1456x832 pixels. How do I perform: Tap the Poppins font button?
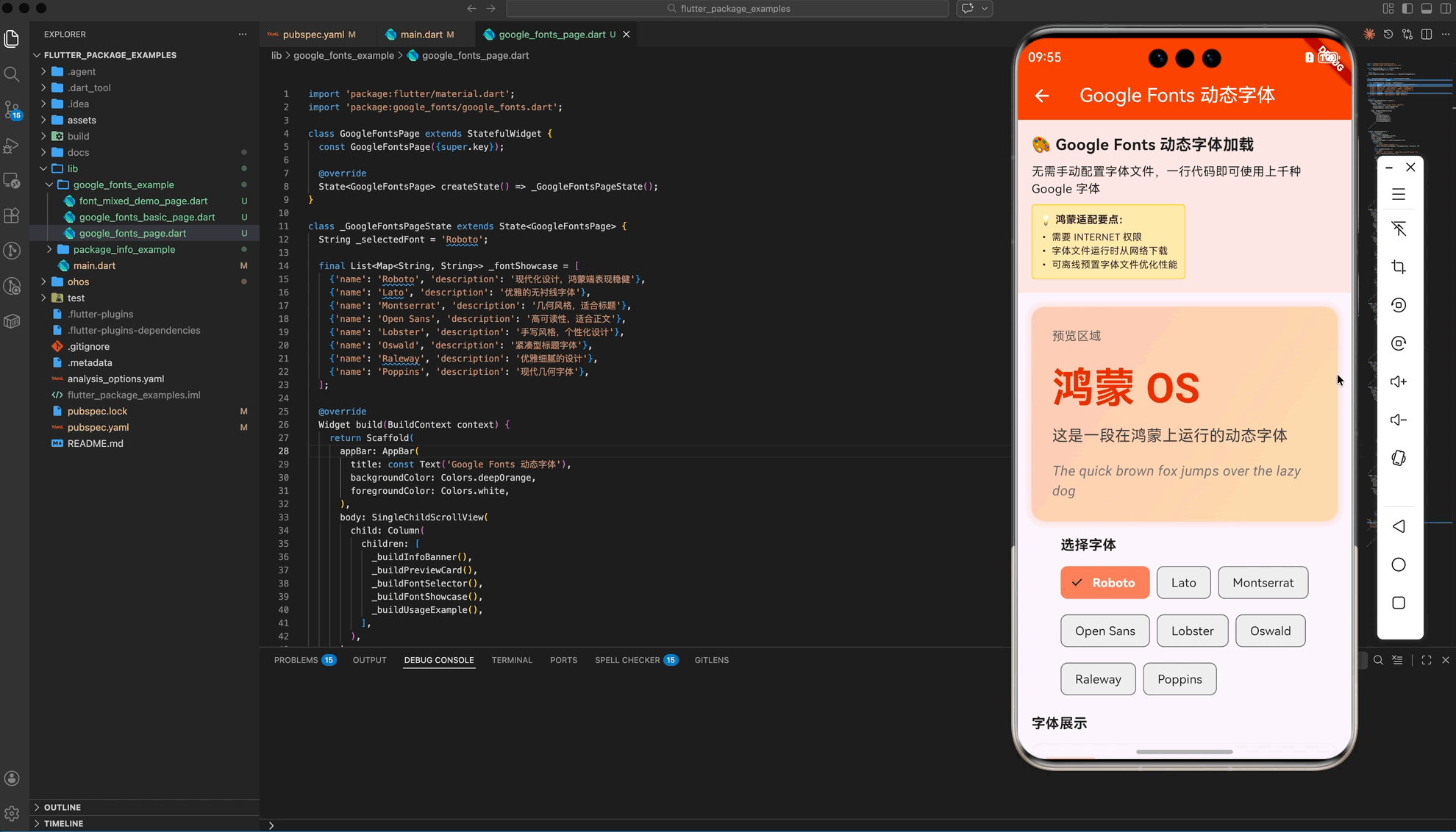(x=1179, y=680)
